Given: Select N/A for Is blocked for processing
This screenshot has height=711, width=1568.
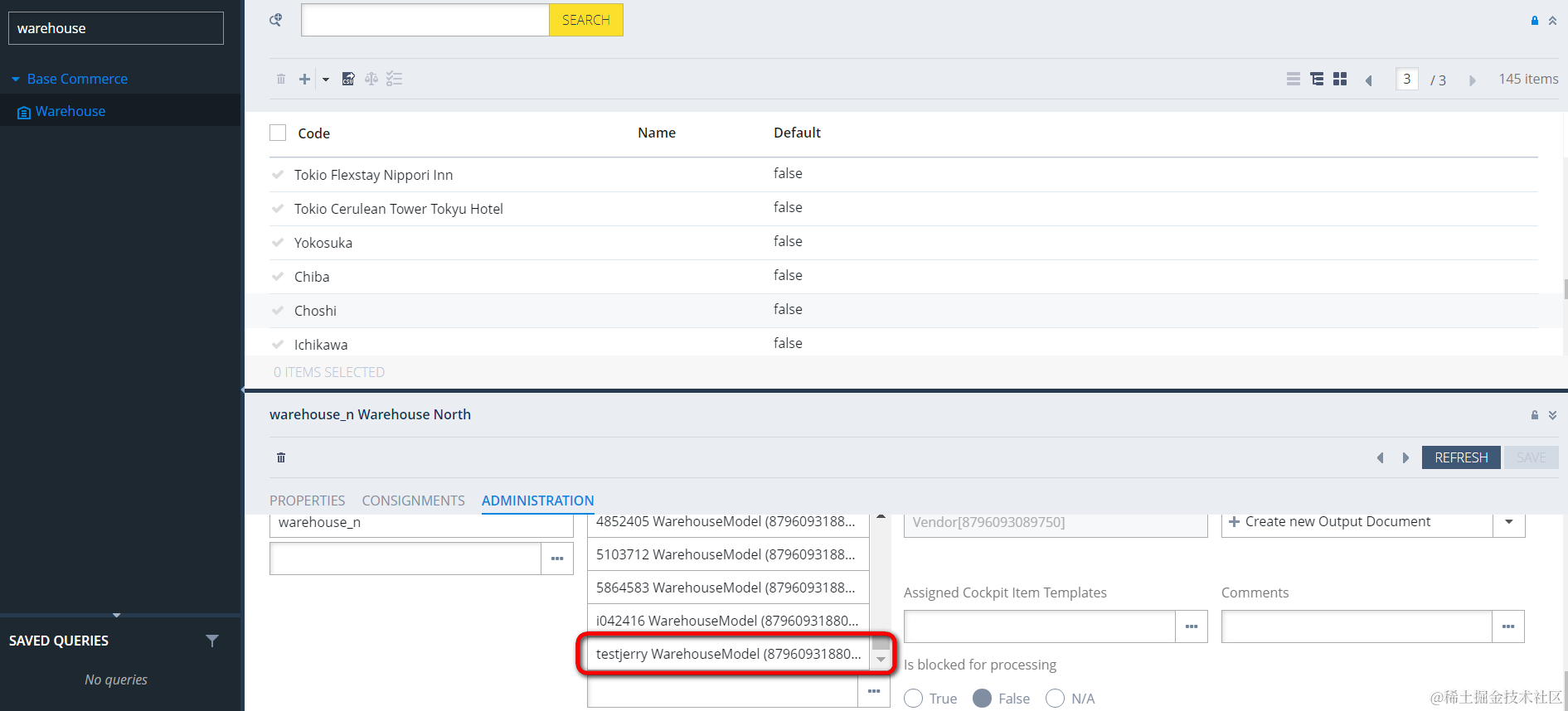Looking at the screenshot, I should pos(1055,699).
